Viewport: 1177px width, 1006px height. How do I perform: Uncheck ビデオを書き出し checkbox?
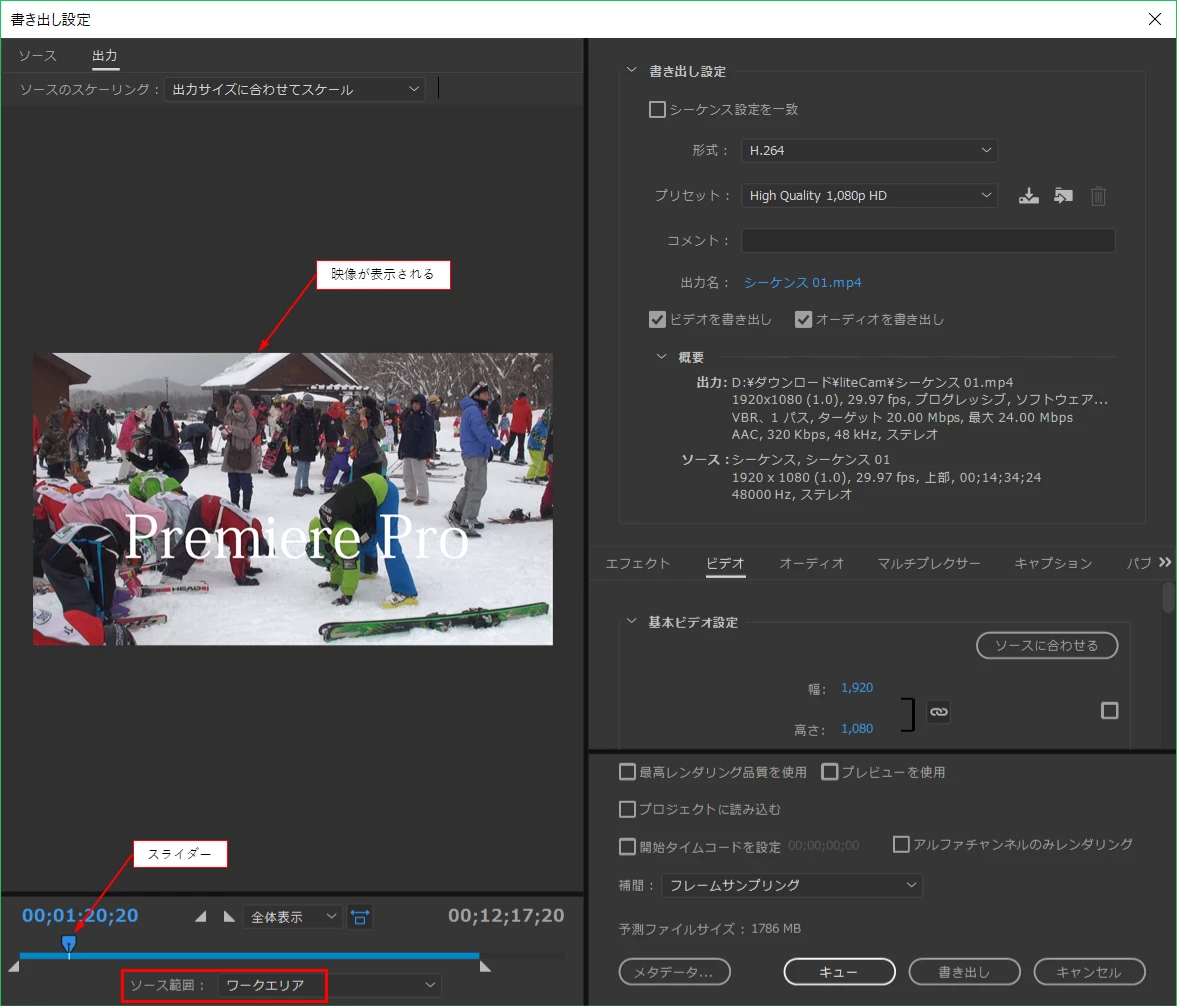[x=657, y=320]
